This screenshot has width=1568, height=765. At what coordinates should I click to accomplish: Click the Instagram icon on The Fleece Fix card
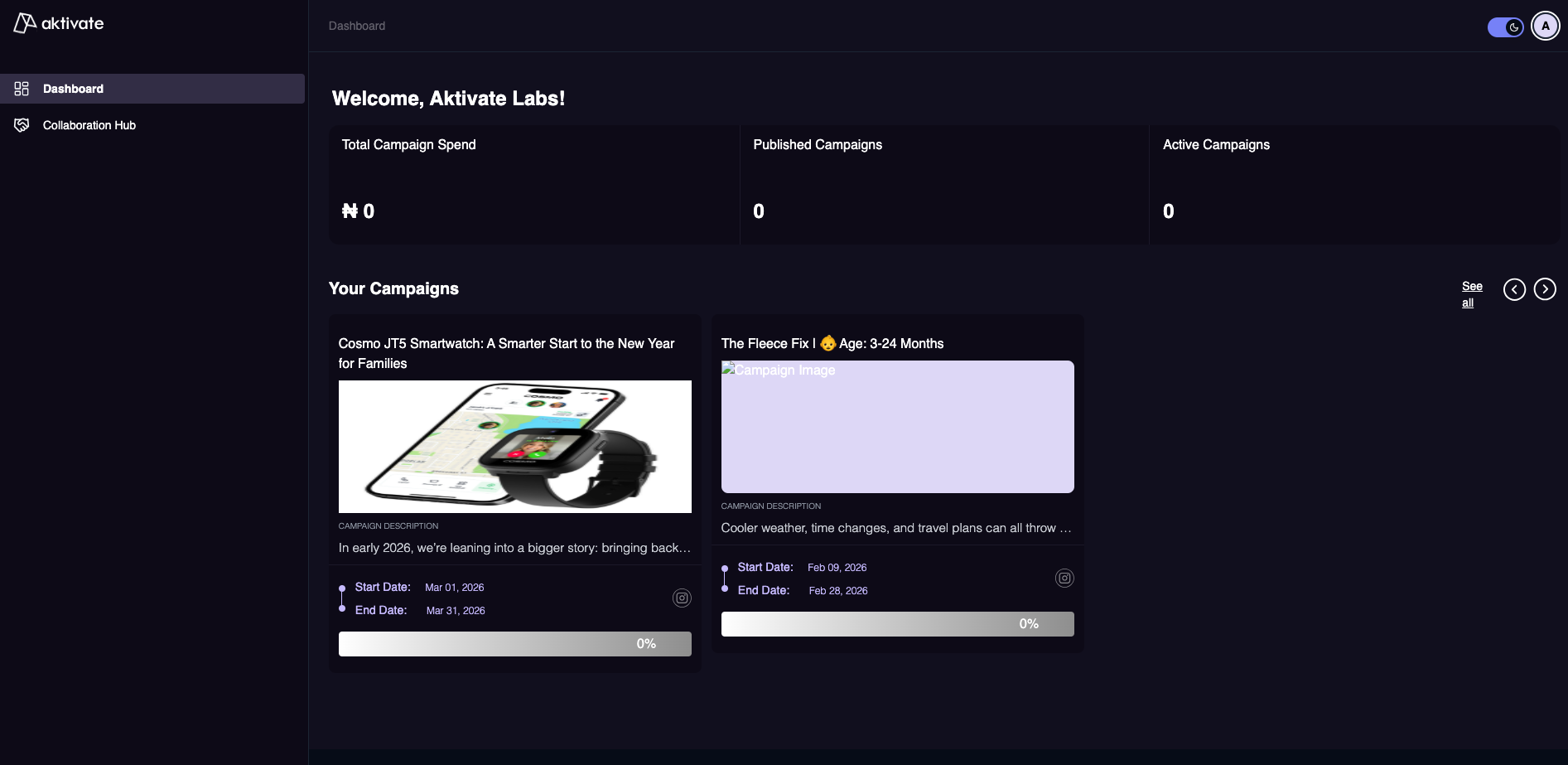point(1064,578)
